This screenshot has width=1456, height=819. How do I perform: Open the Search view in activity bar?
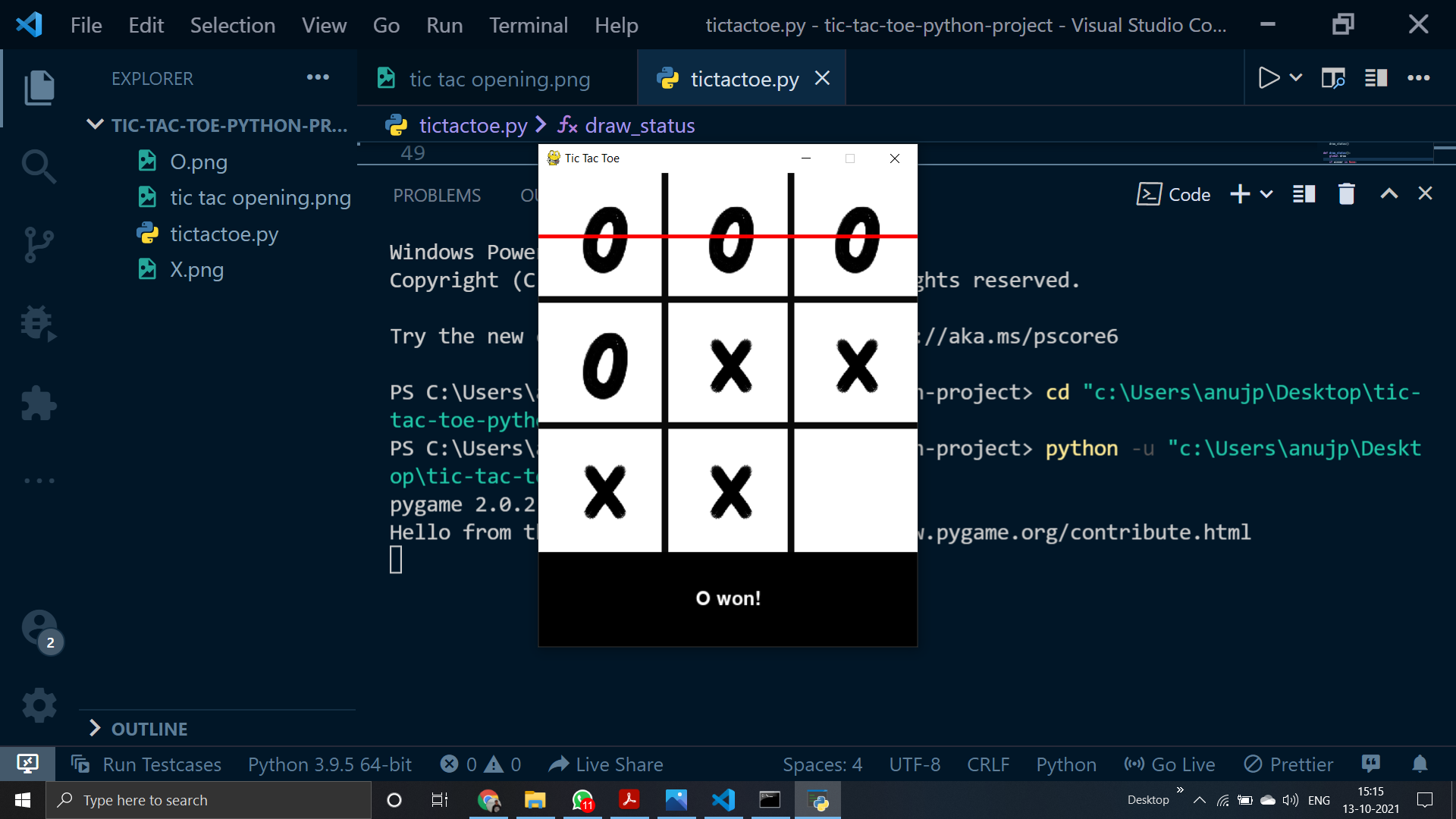click(x=39, y=166)
